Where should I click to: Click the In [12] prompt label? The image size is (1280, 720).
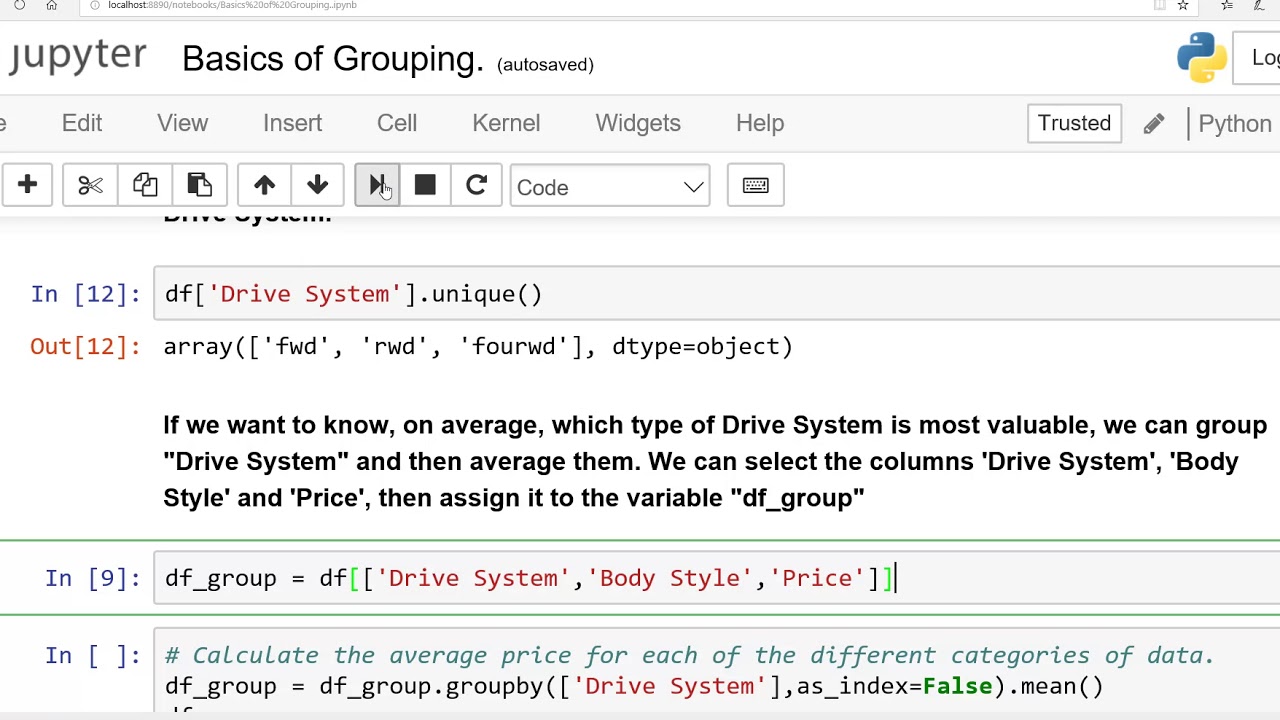(85, 294)
